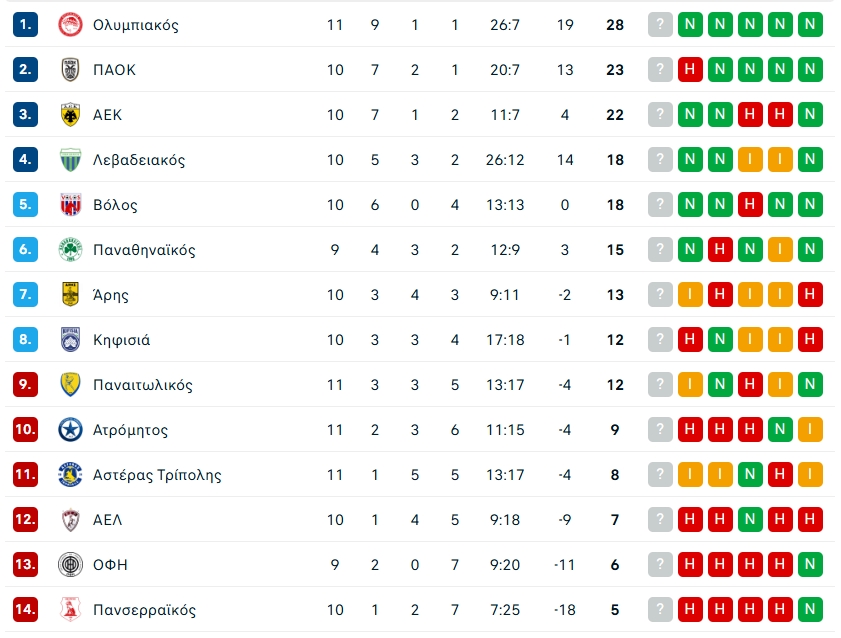Screen dimensions: 841x638
Task: Click the Άρης yellow crest
Action: (x=70, y=295)
